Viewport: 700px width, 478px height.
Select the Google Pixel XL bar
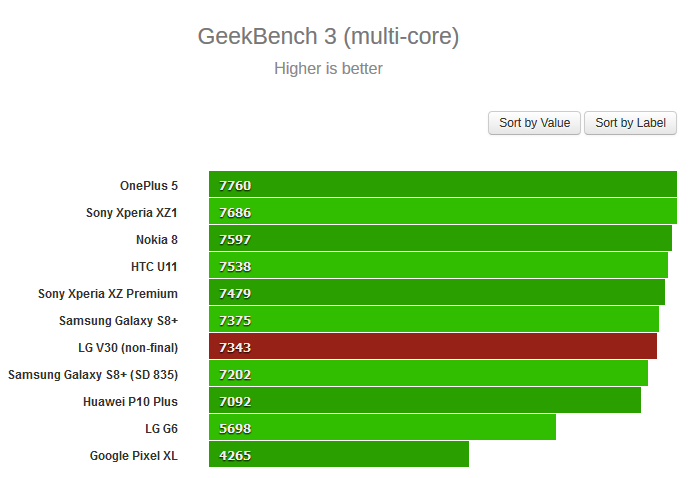pos(339,455)
